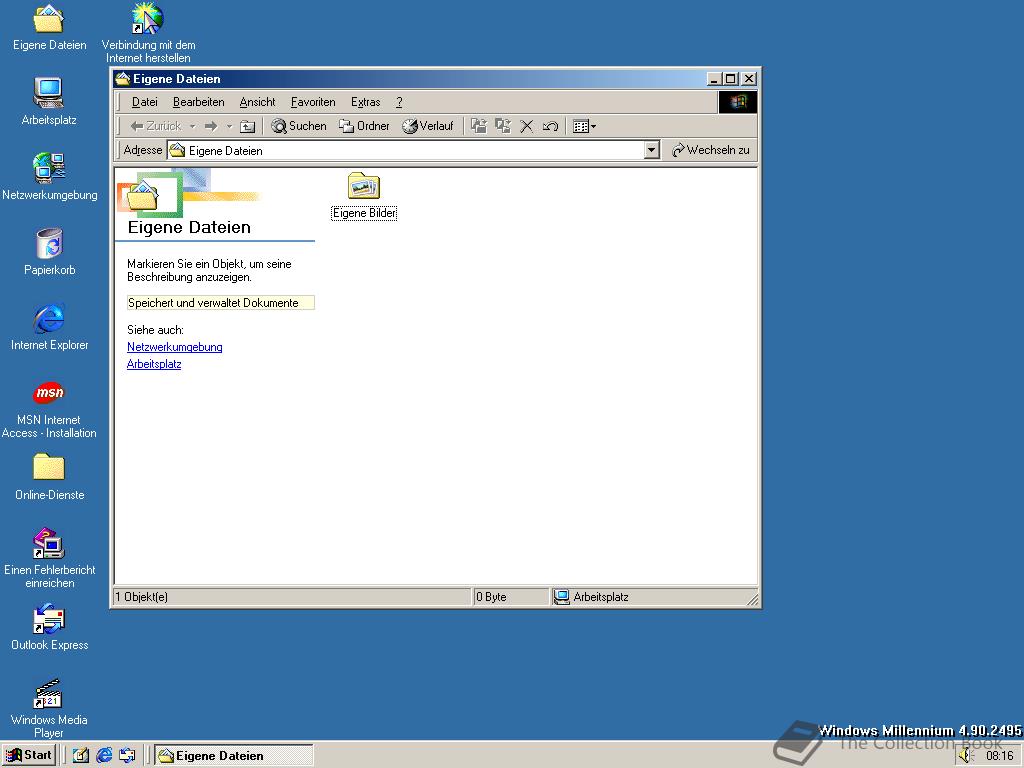The height and width of the screenshot is (768, 1024).
Task: Open the Datei menu
Action: tap(144, 102)
